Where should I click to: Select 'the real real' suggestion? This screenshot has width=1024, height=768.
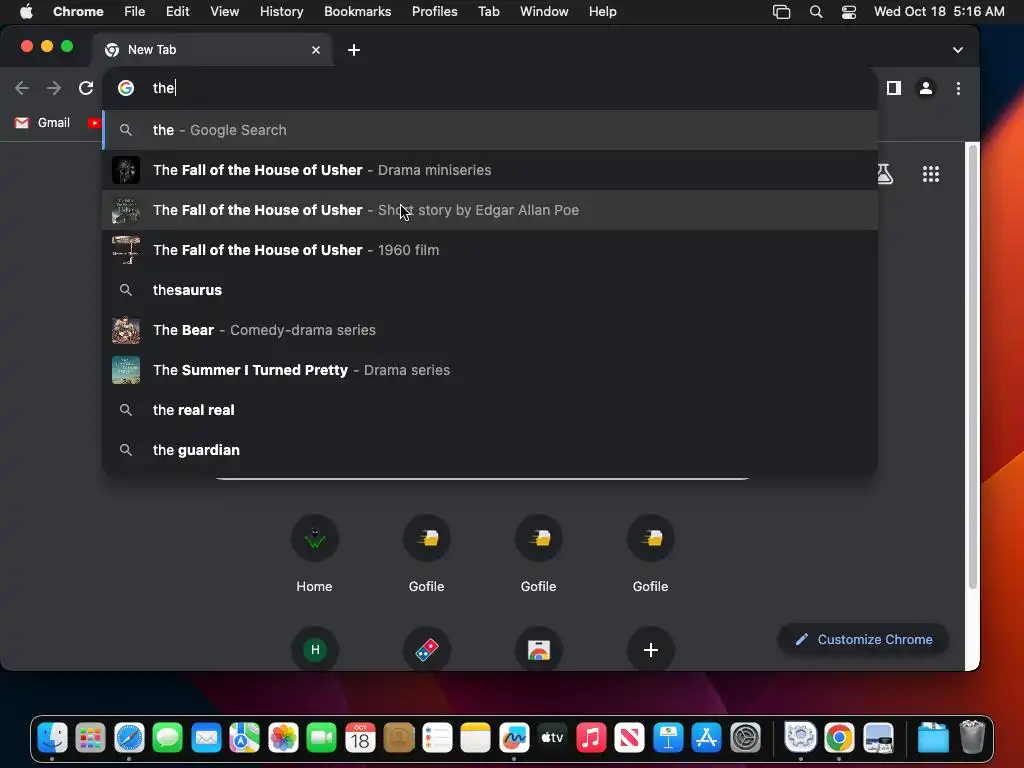(x=490, y=410)
